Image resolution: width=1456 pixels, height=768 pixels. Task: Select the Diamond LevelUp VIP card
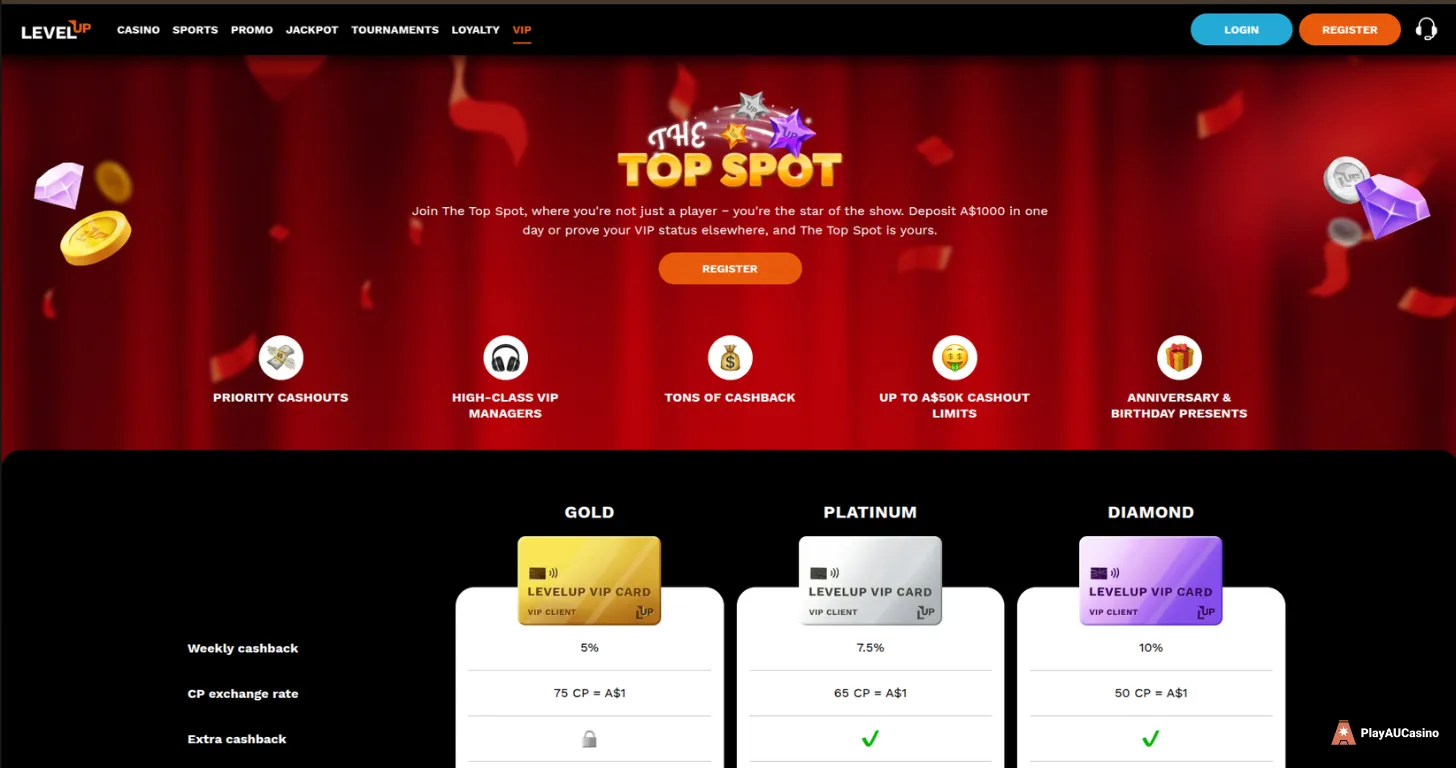1151,581
